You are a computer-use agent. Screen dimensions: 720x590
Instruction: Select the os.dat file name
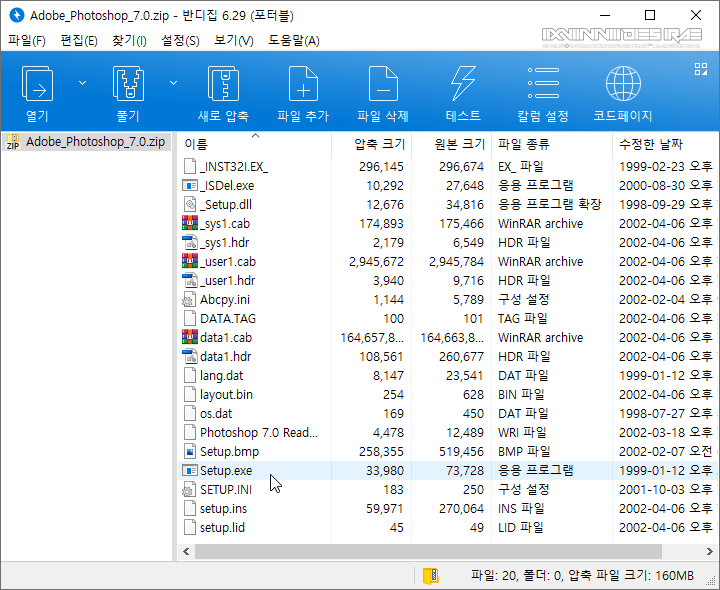(216, 414)
